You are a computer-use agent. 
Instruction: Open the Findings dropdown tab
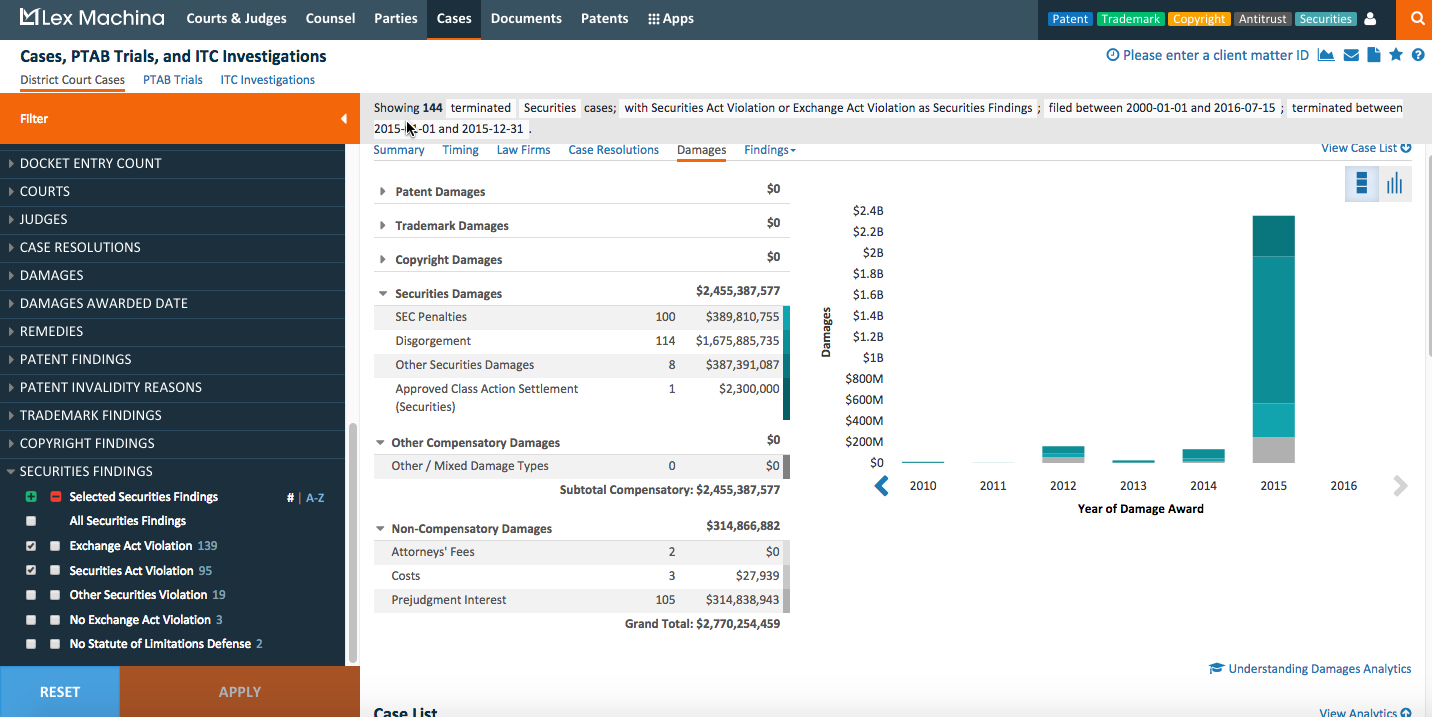(x=769, y=150)
